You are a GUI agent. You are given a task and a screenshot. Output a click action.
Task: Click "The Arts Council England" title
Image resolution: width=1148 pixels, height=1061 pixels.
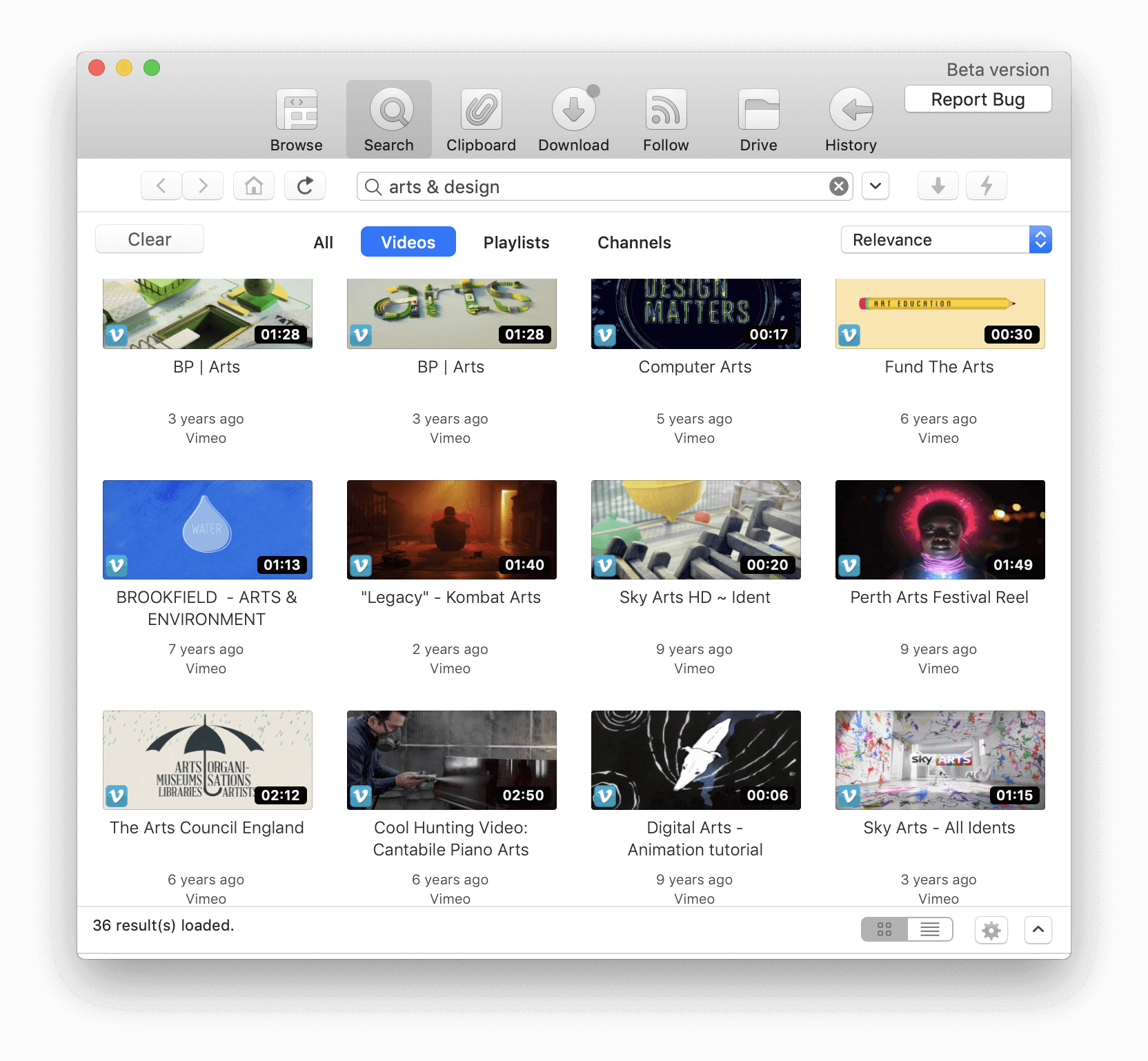pos(207,828)
